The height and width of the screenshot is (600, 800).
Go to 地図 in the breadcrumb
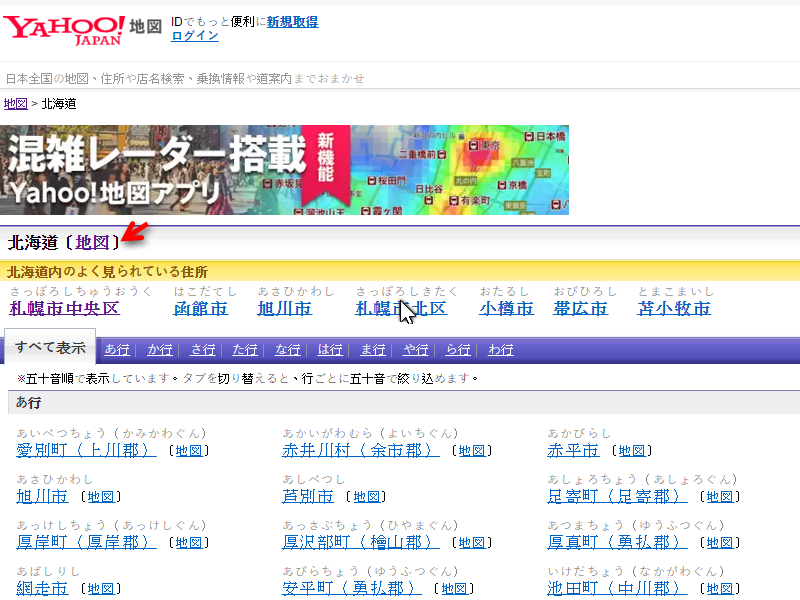coord(16,104)
